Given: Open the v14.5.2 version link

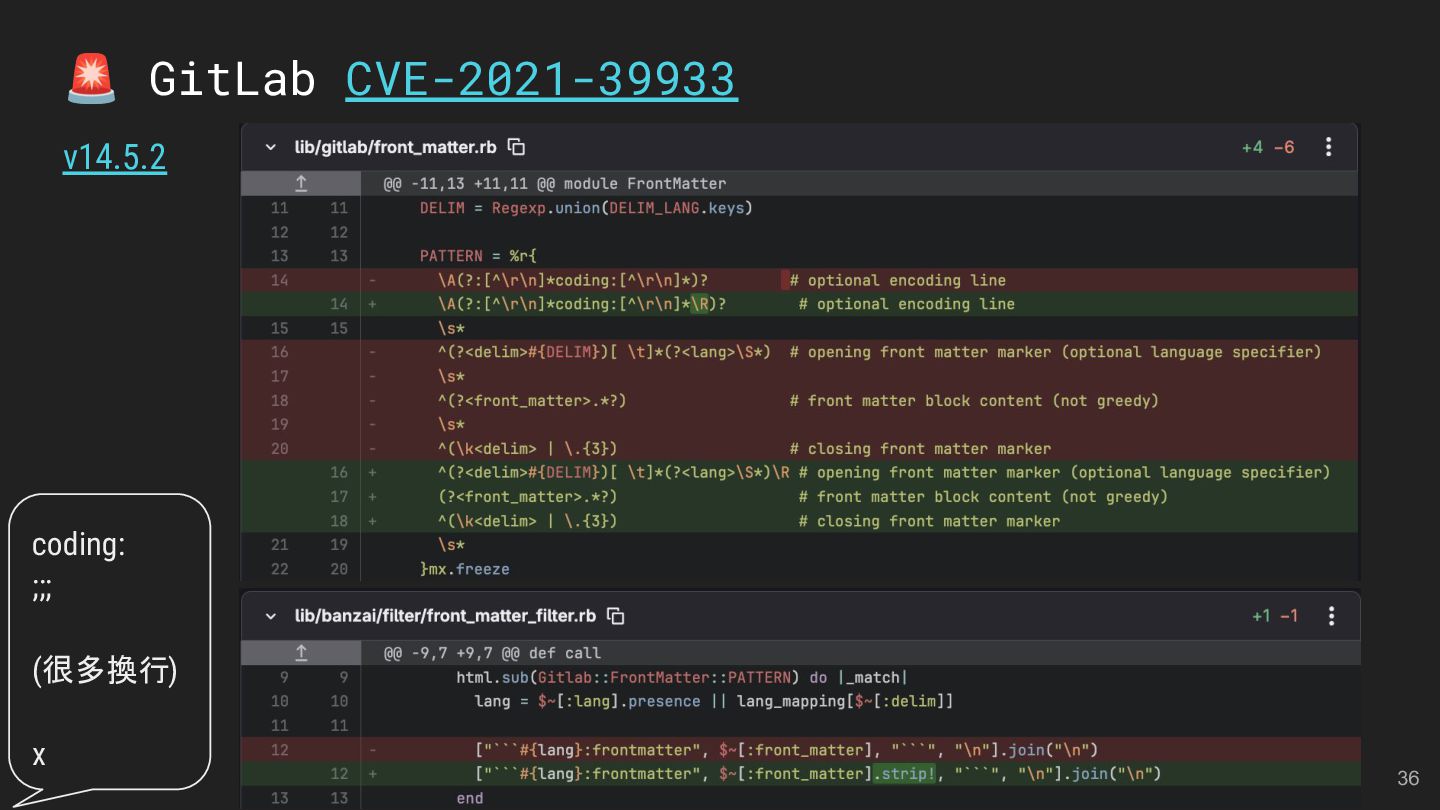Looking at the screenshot, I should click(114, 157).
